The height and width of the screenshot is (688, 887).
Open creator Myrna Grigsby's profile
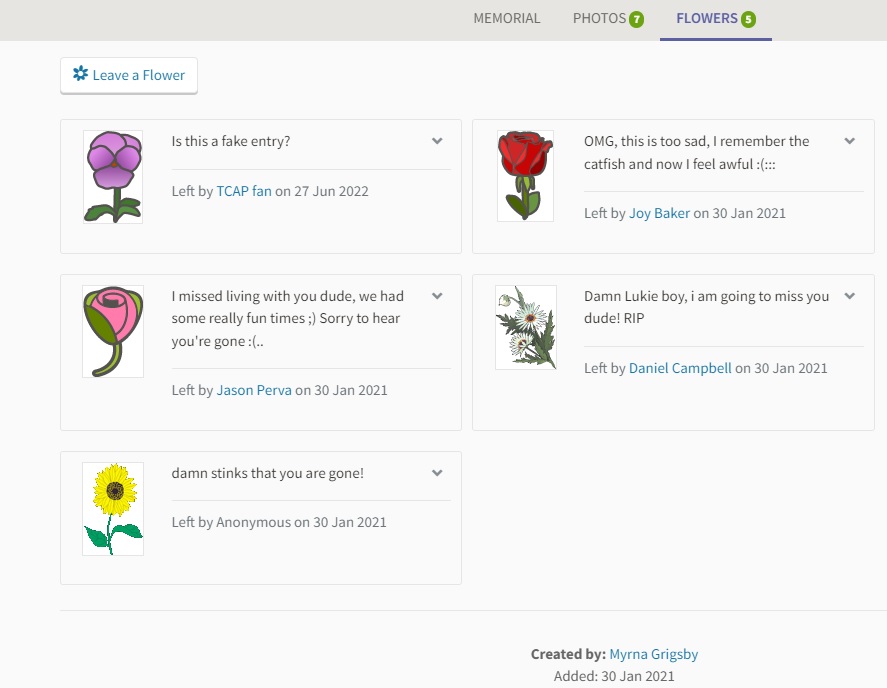pyautogui.click(x=653, y=654)
